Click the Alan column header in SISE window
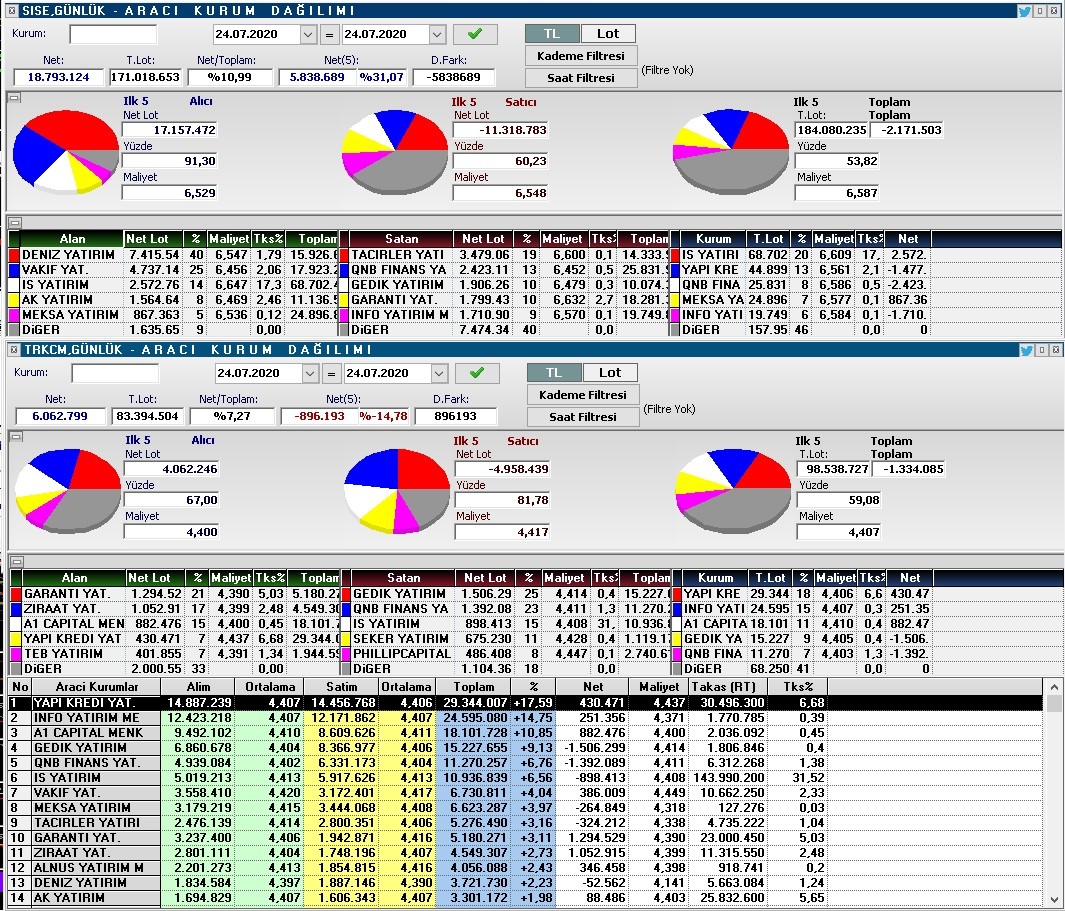Image resolution: width=1065 pixels, height=911 pixels. [x=72, y=239]
